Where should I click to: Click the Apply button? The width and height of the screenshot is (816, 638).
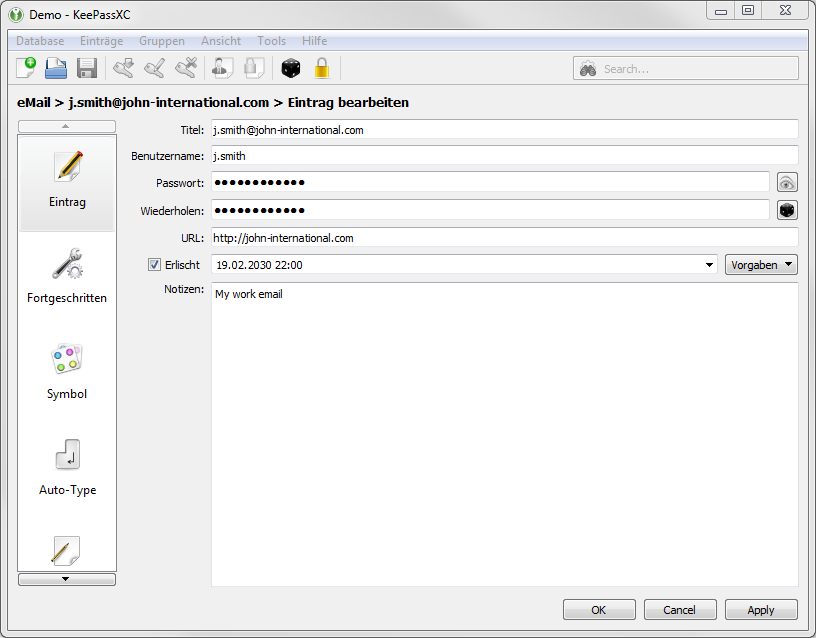click(x=761, y=610)
